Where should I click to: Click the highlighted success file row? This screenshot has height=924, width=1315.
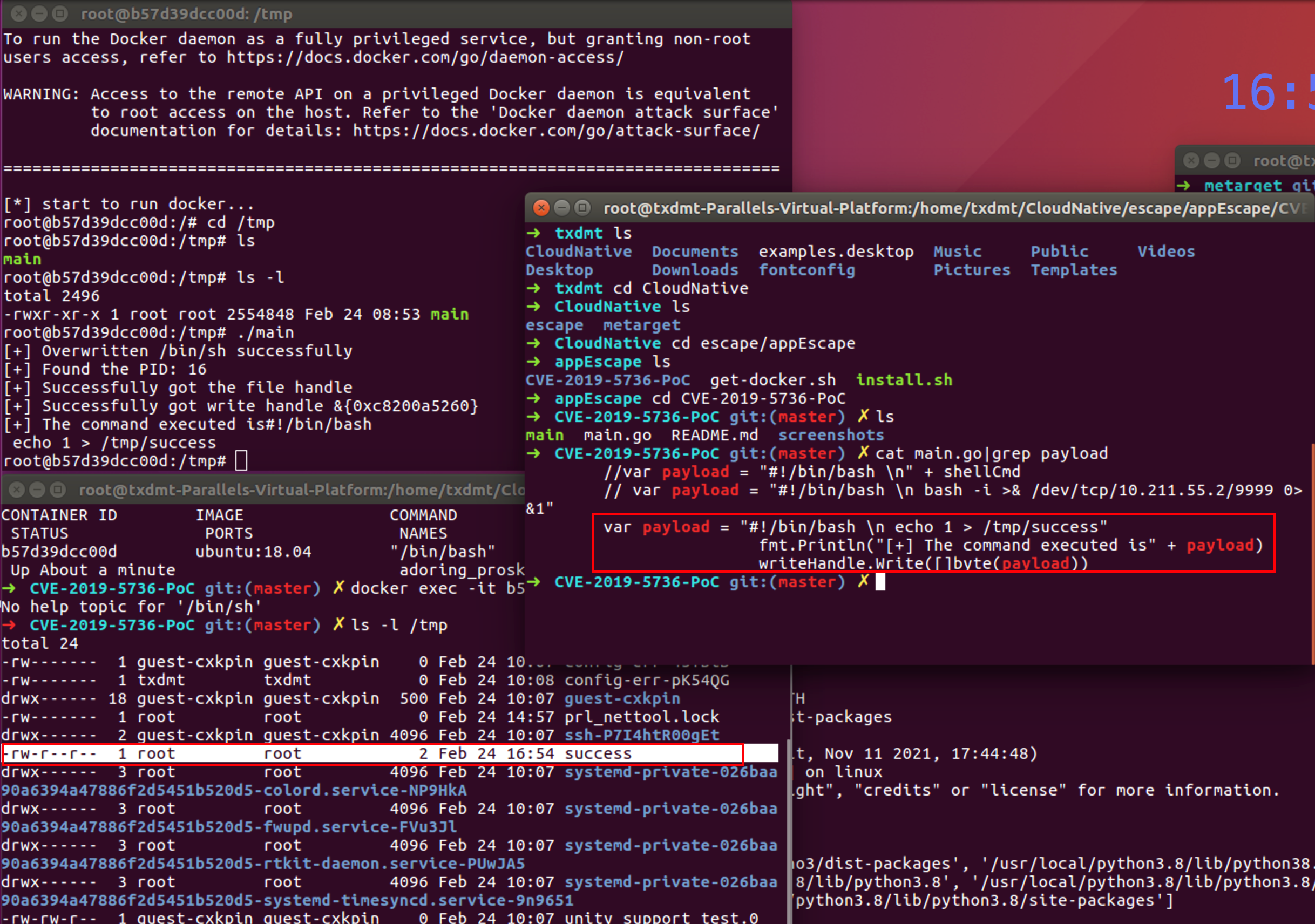coord(372,753)
